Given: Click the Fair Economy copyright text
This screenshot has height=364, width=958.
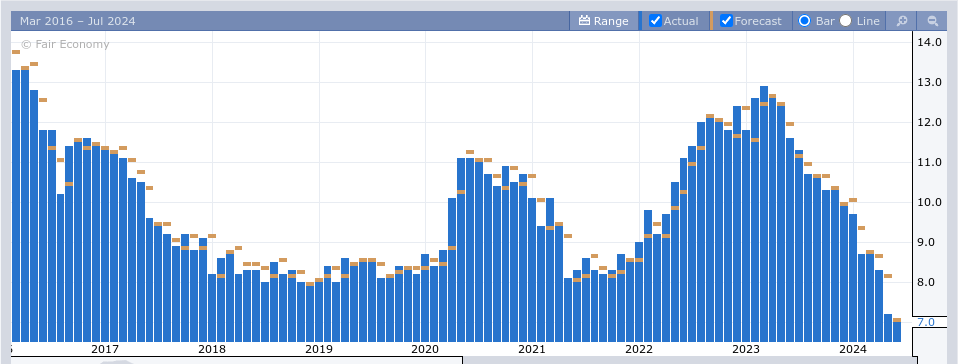Looking at the screenshot, I should point(65,45).
